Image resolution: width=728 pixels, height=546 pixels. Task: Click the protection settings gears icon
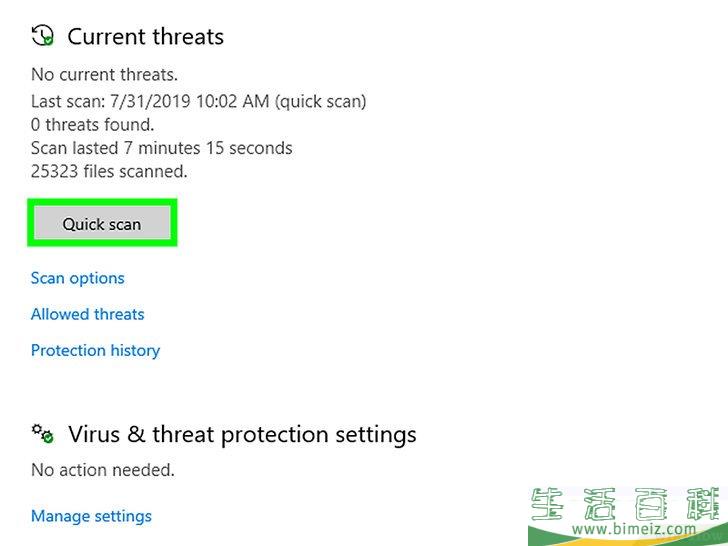[42, 434]
